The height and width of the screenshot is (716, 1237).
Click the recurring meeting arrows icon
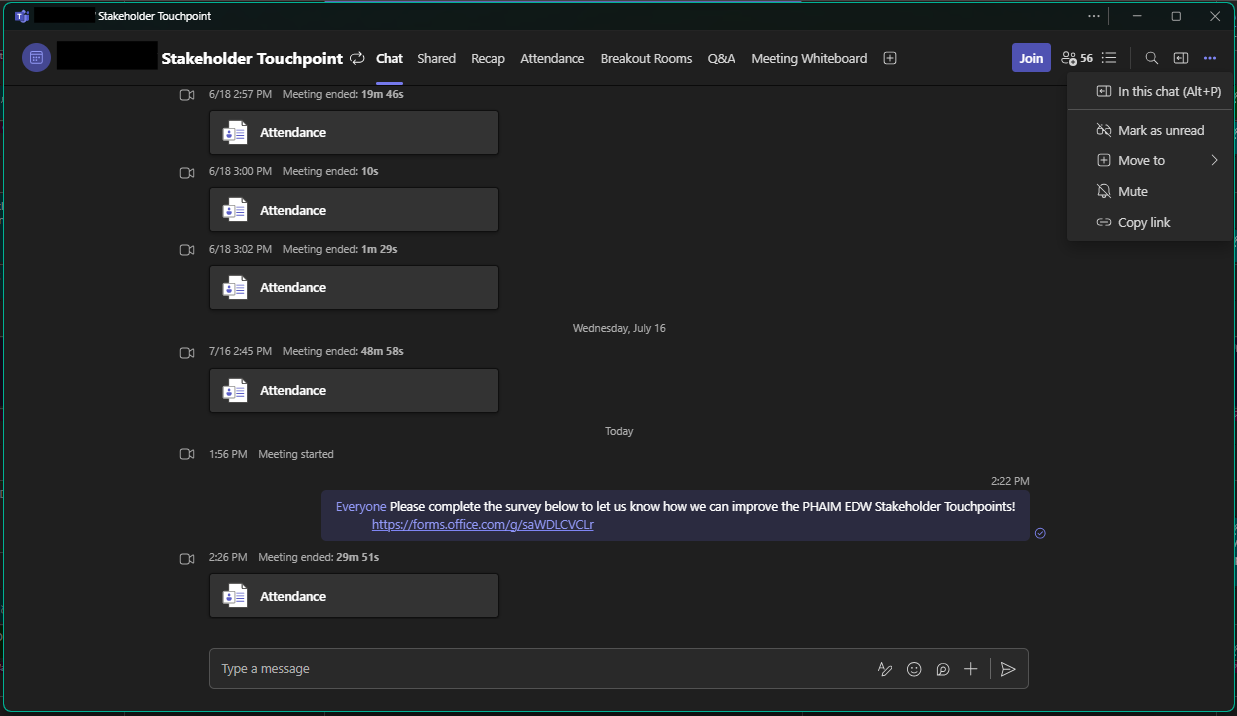pyautogui.click(x=358, y=59)
